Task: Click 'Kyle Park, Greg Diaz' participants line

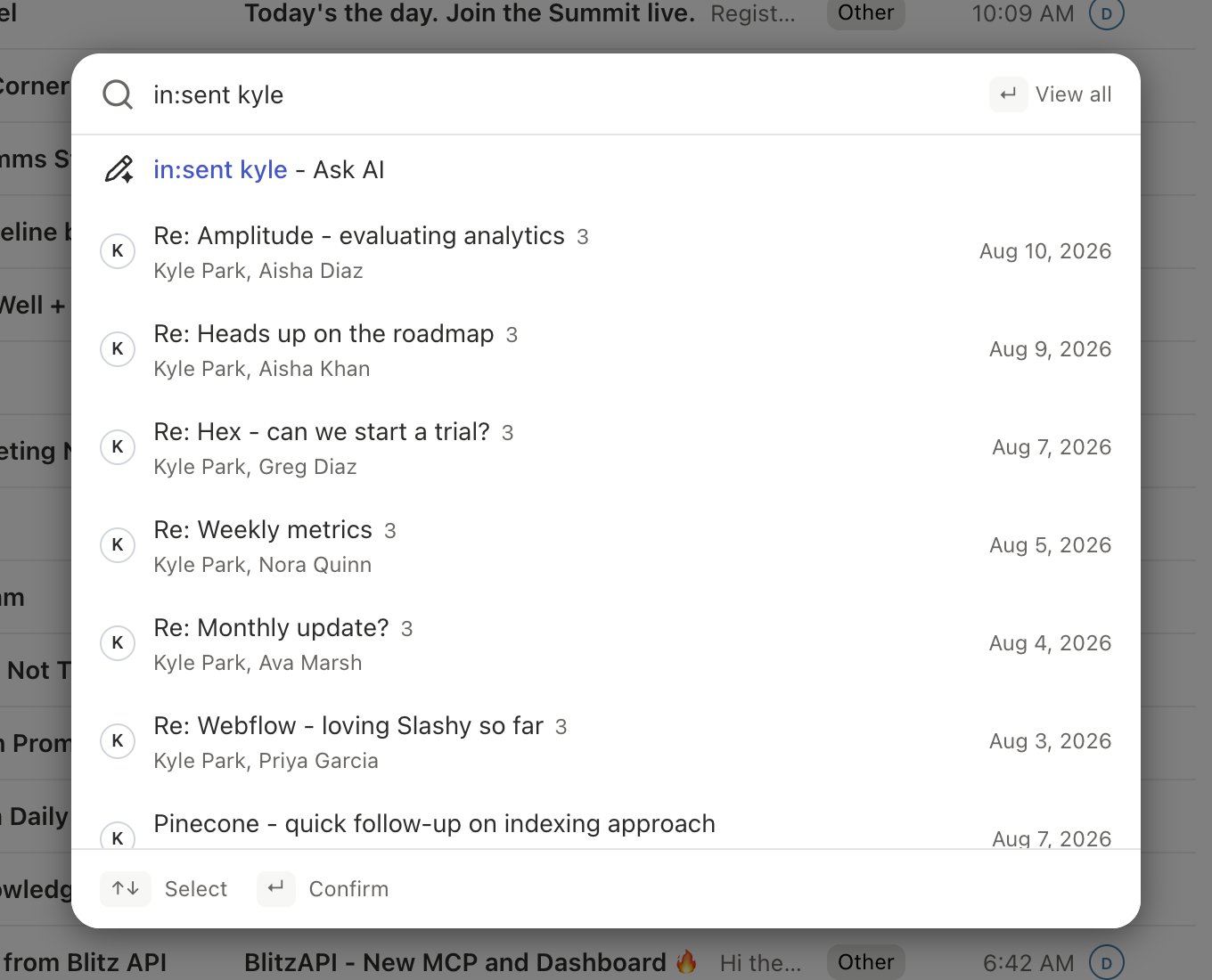Action: tap(255, 467)
